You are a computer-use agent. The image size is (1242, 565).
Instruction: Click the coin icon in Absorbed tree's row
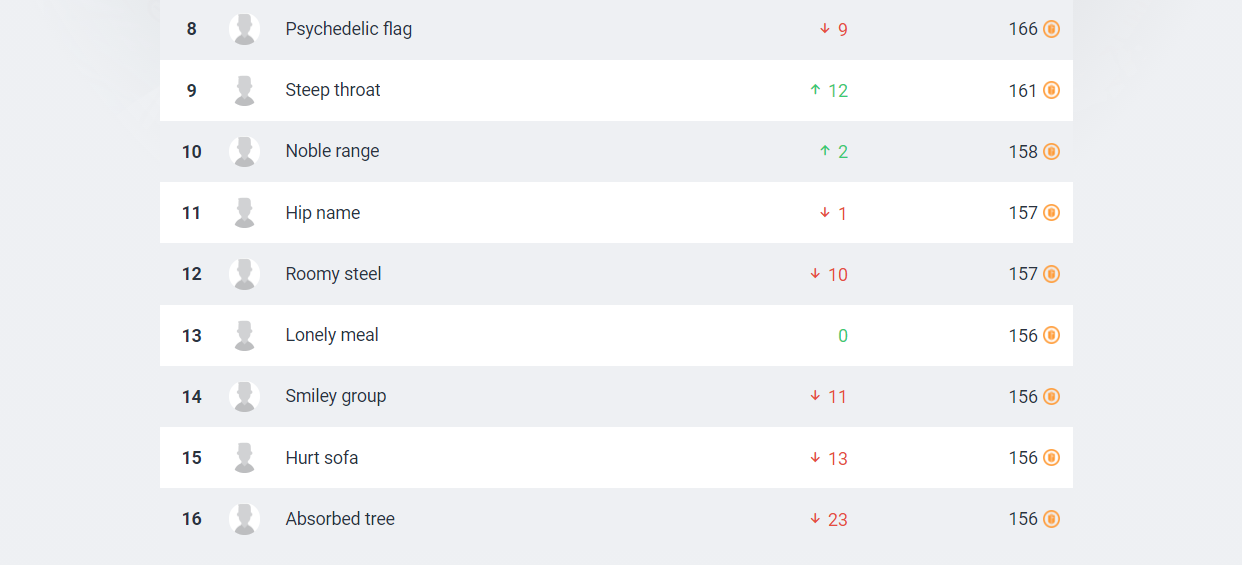(x=1051, y=519)
